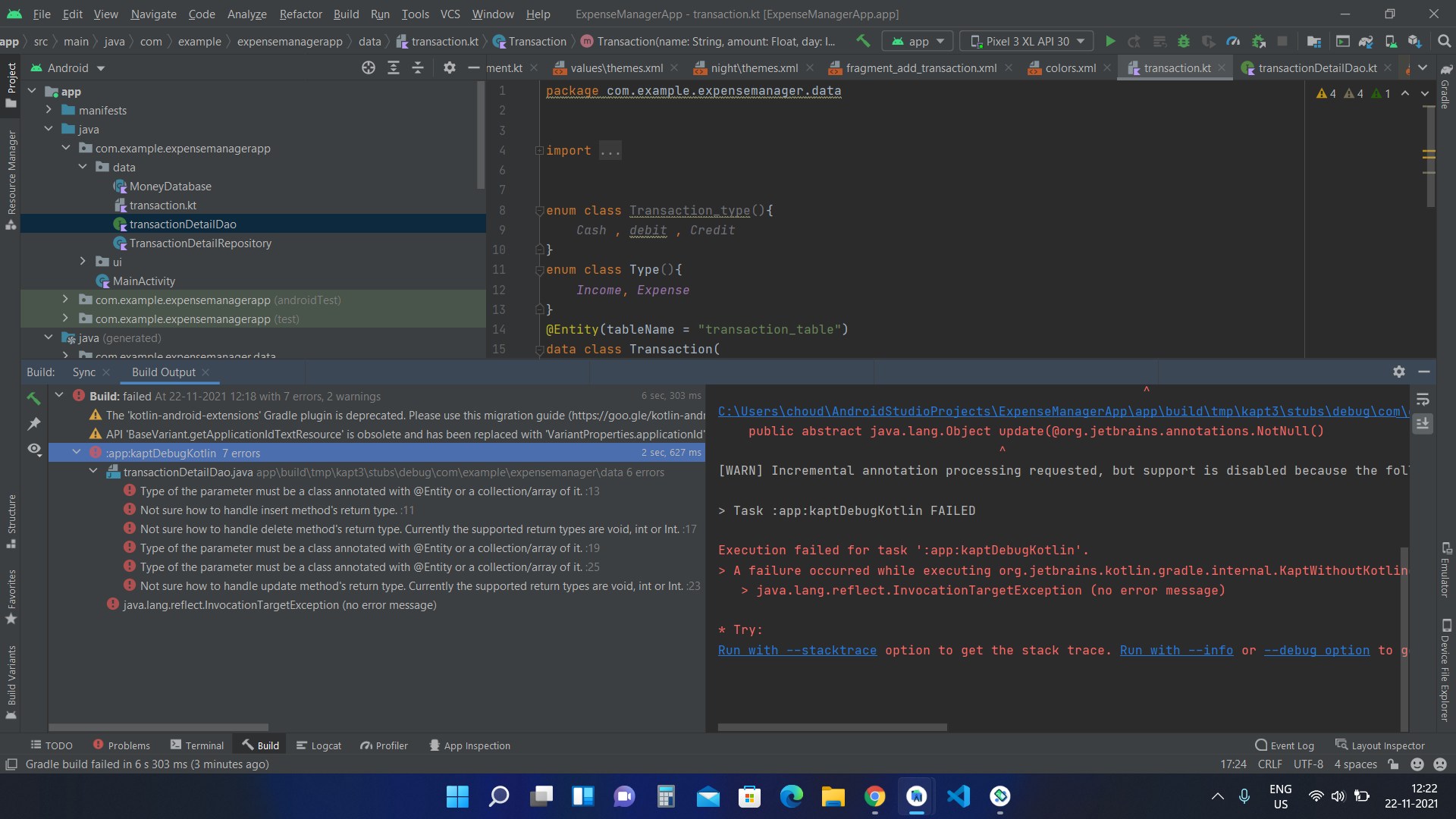Click the Refactor menu item
This screenshot has height=819, width=1456.
point(302,13)
